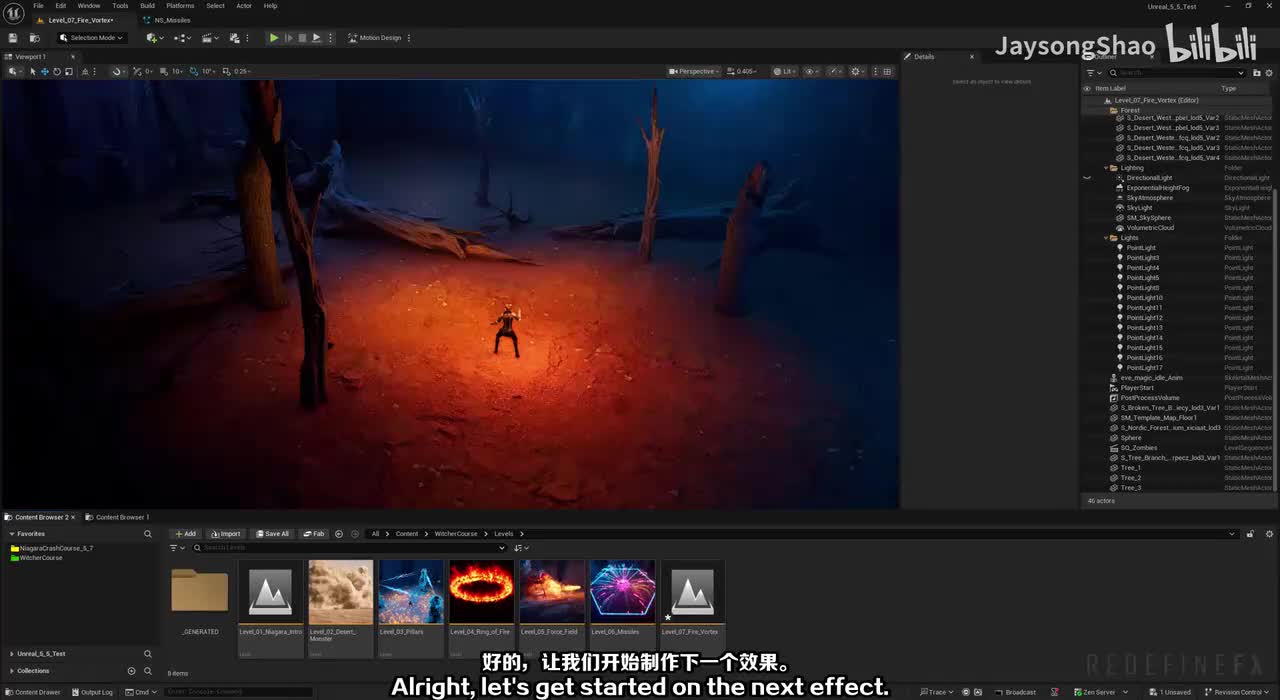Collapse the Lighting folder in Outliner

pyautogui.click(x=1106, y=168)
